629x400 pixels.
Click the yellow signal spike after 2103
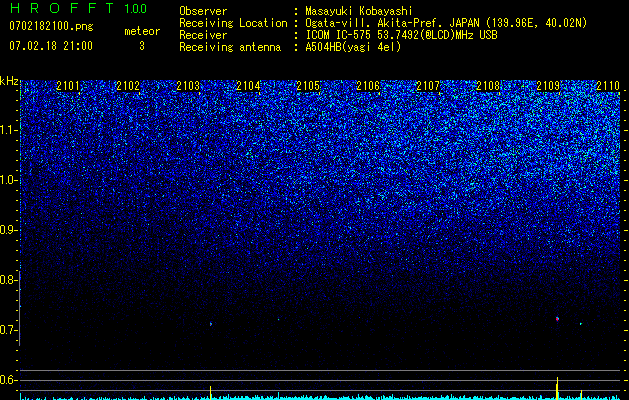(x=211, y=392)
